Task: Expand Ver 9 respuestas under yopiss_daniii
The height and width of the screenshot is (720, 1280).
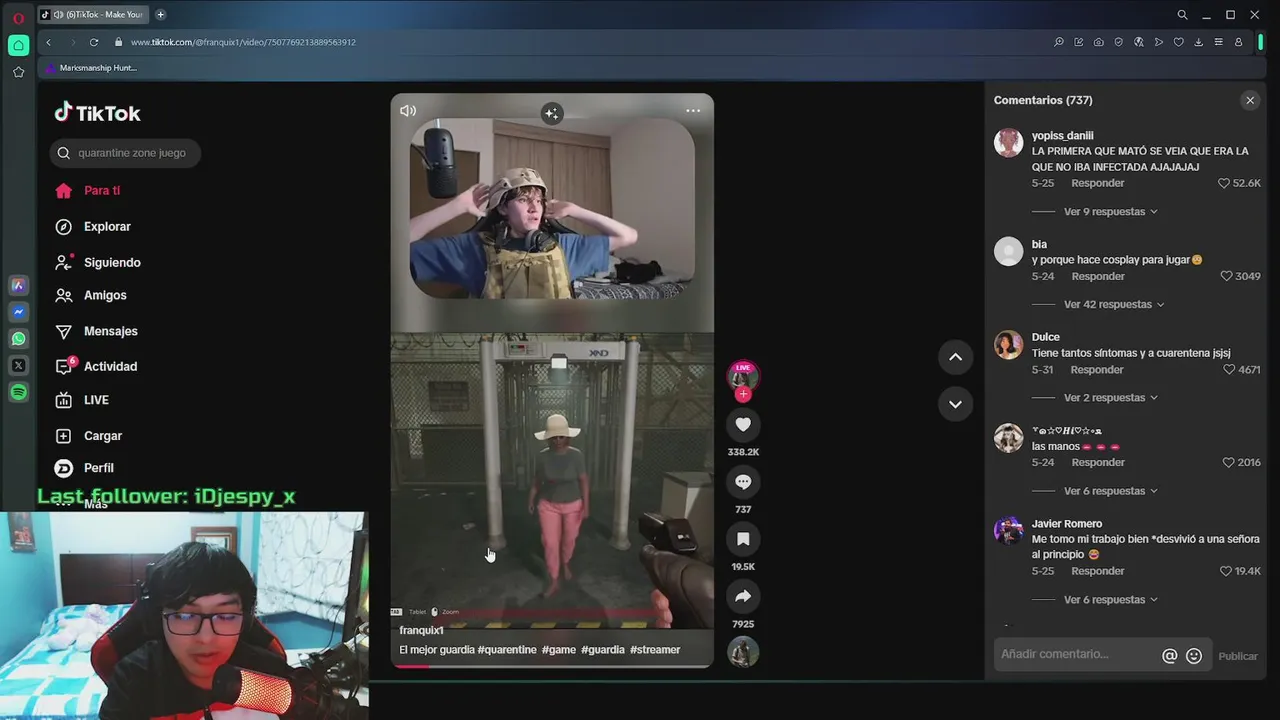Action: tap(1110, 212)
